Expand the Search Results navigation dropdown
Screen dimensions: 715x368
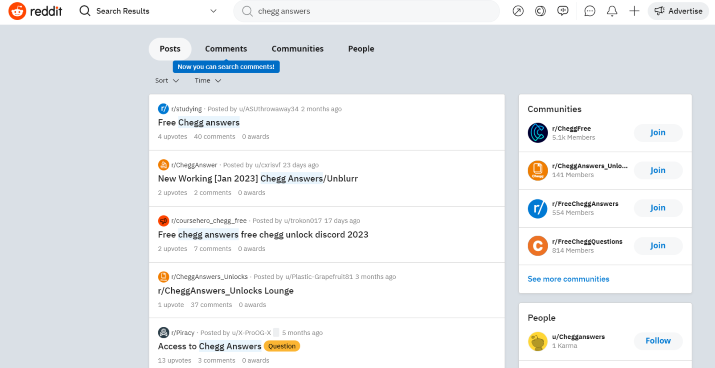[x=148, y=11]
